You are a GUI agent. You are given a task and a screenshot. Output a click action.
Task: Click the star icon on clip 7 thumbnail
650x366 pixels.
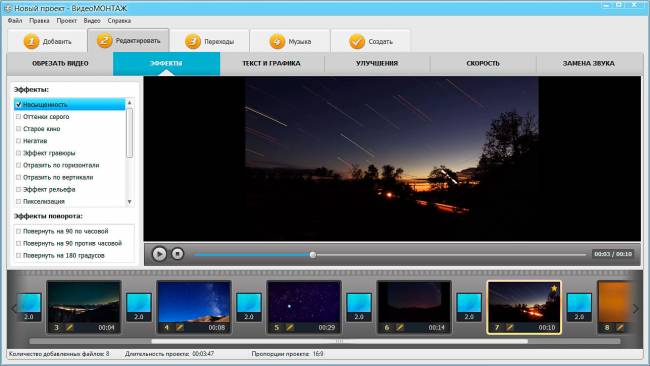(554, 288)
